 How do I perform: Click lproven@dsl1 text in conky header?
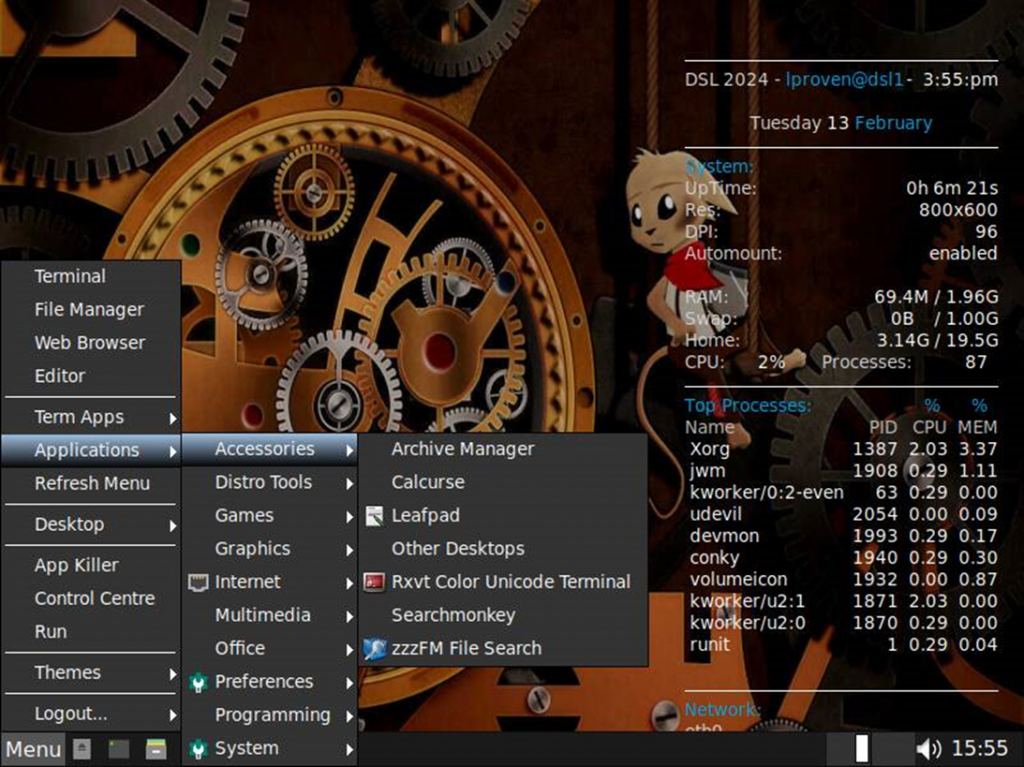(844, 80)
